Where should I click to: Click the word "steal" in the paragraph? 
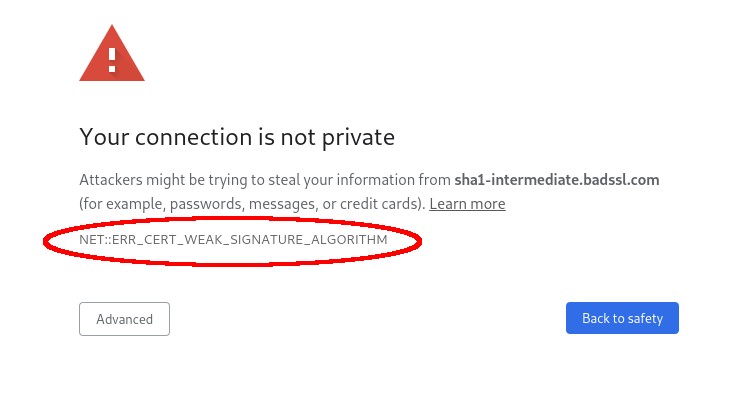point(284,180)
